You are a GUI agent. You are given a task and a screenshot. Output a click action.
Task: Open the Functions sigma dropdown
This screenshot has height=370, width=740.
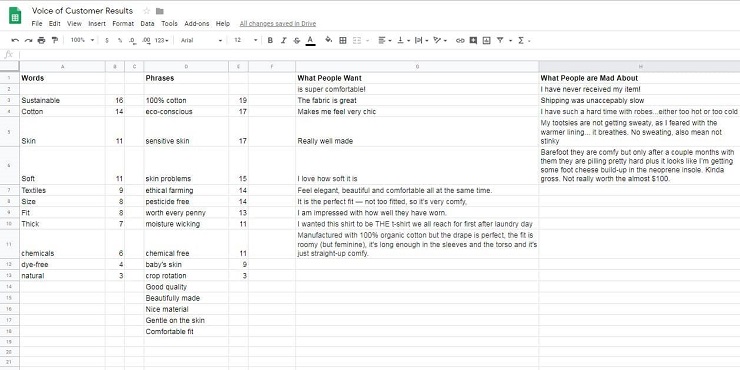point(523,41)
